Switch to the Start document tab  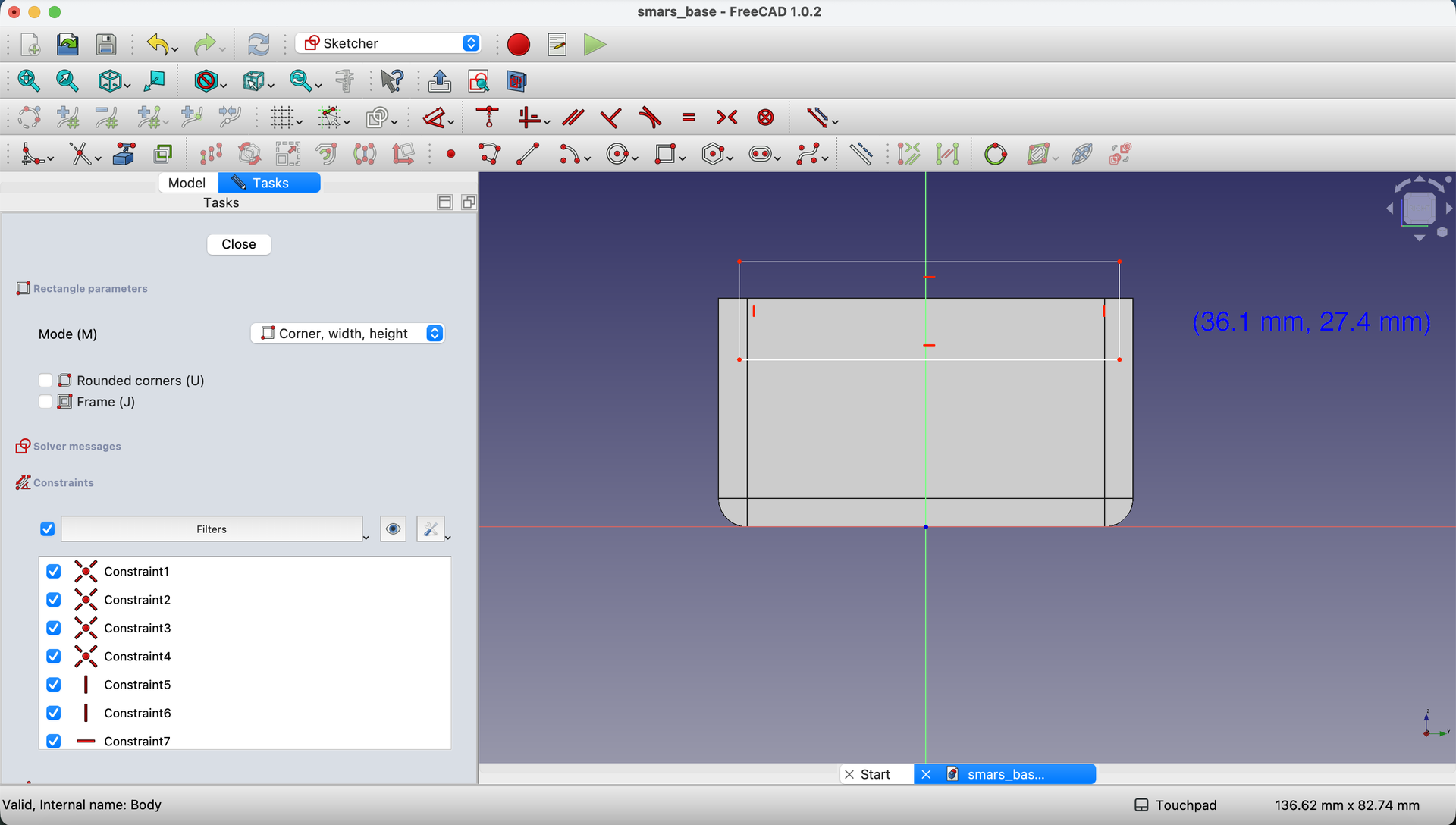click(x=875, y=774)
